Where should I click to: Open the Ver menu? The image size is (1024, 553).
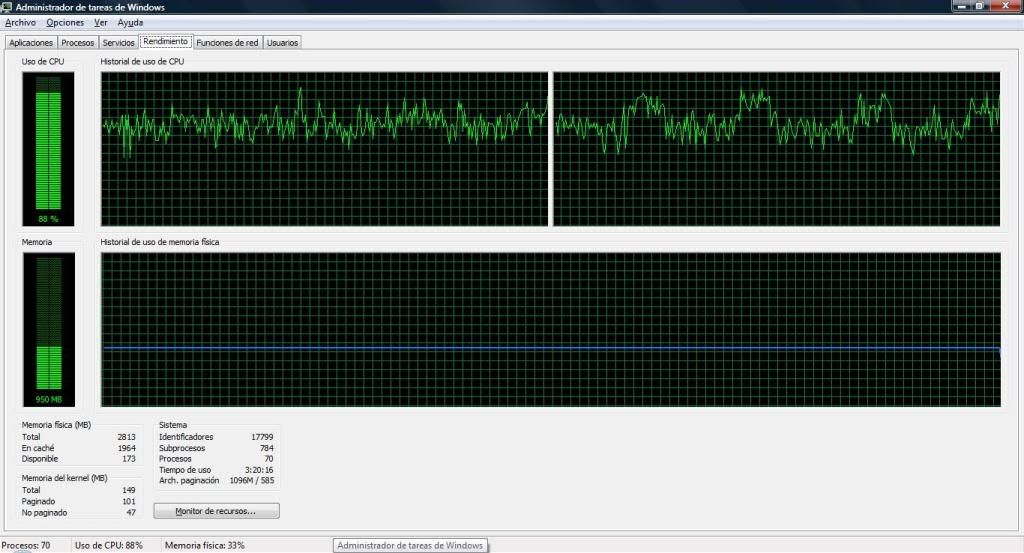click(101, 22)
